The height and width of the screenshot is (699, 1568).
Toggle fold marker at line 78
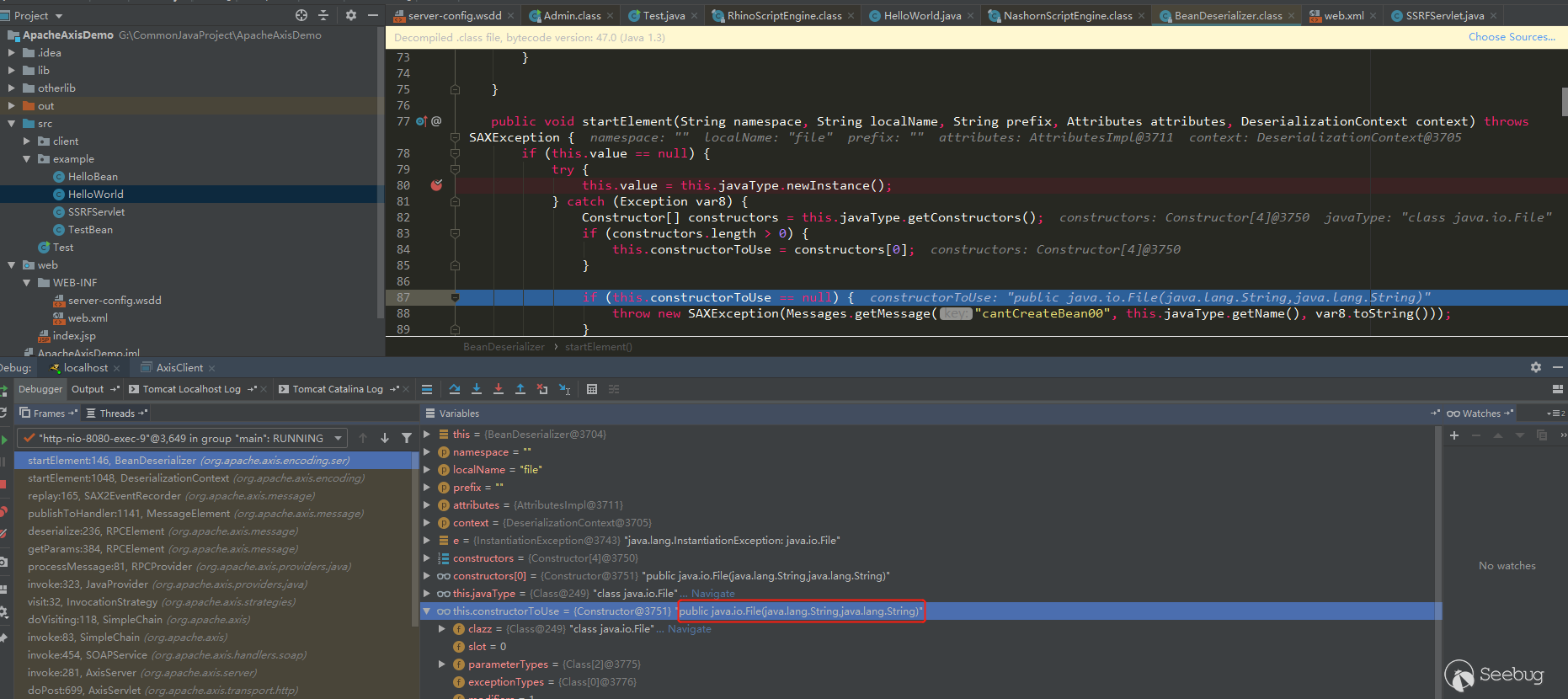[x=455, y=153]
